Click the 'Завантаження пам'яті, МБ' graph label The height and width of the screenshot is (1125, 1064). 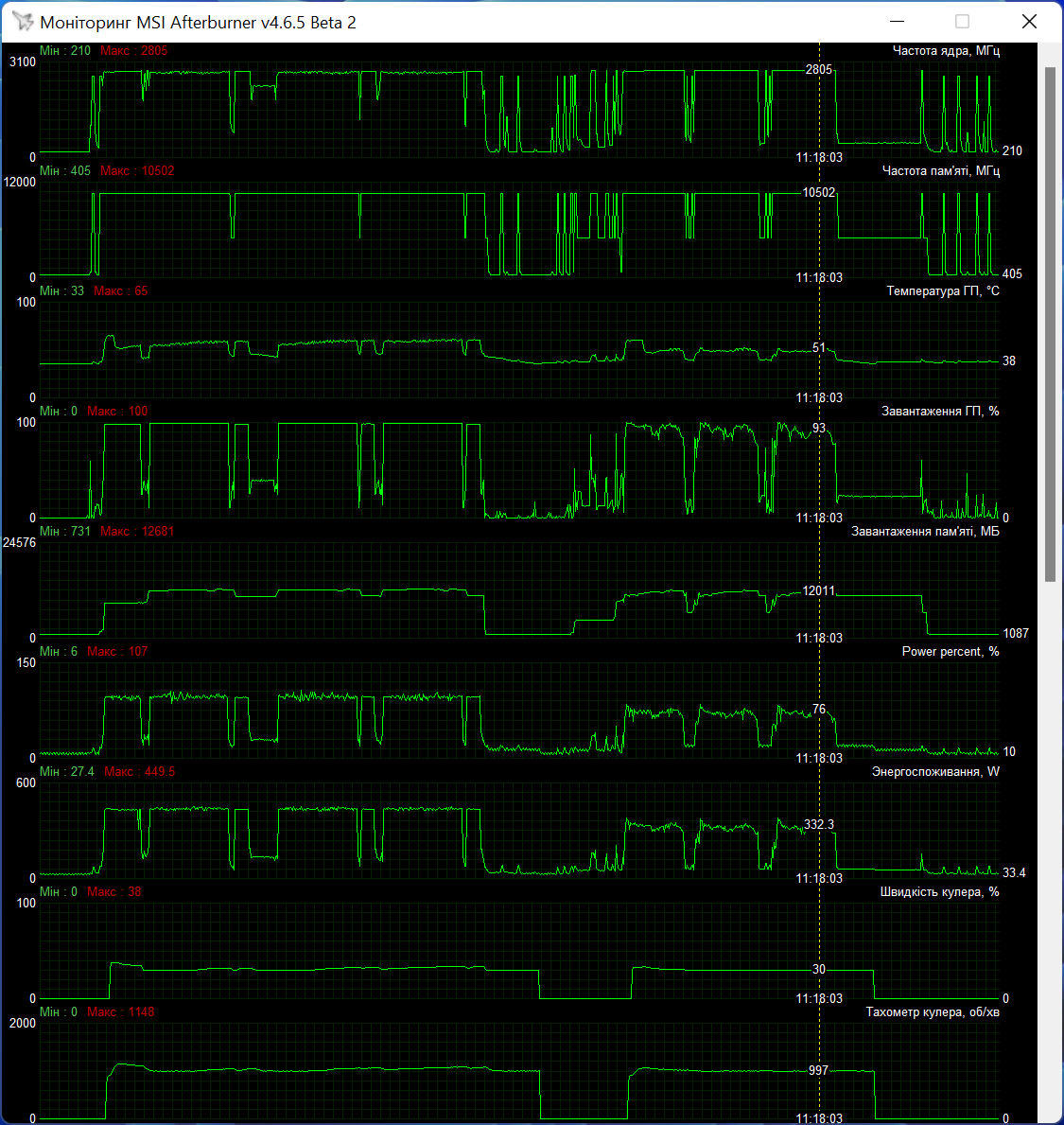point(925,531)
